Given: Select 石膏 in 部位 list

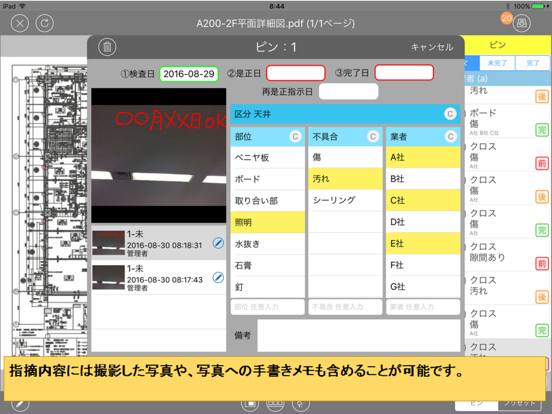Looking at the screenshot, I should point(268,265).
